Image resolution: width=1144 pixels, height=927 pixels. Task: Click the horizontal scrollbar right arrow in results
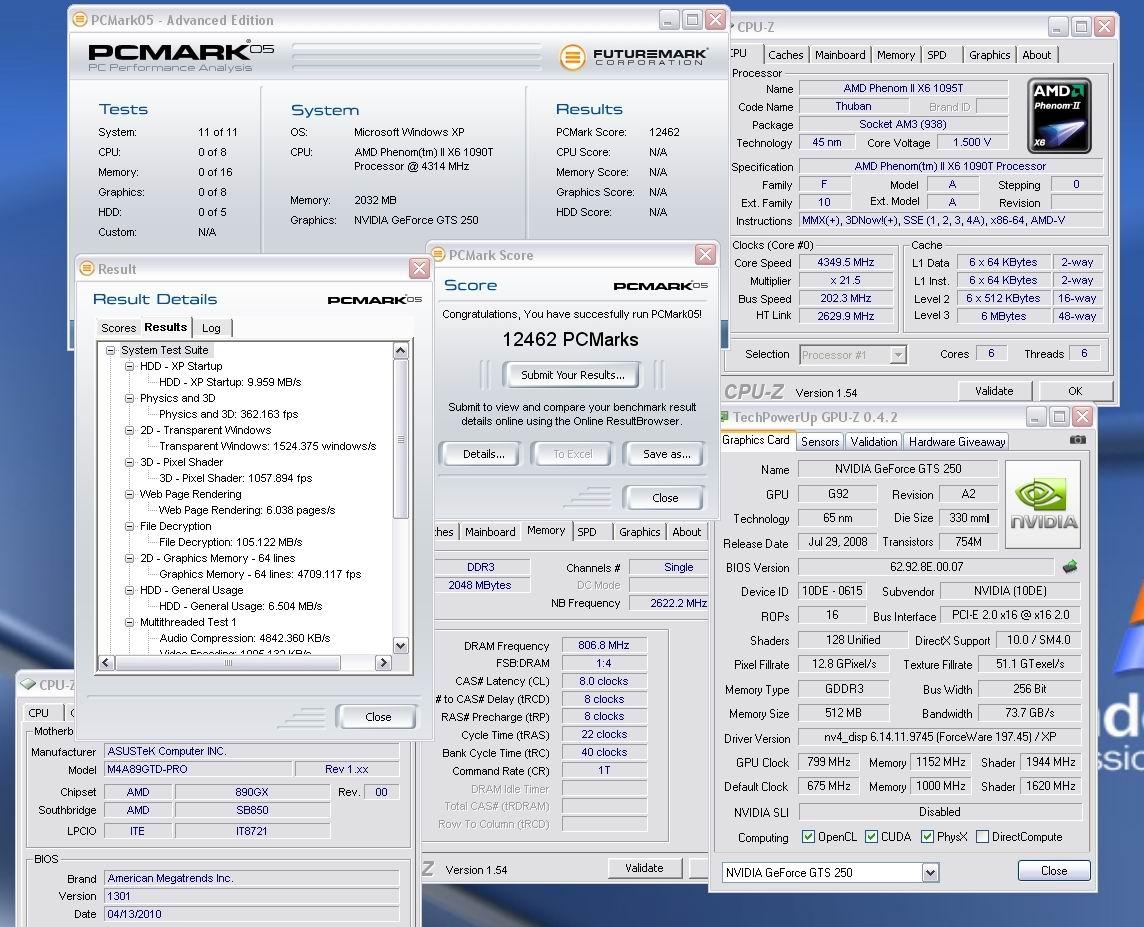(384, 662)
